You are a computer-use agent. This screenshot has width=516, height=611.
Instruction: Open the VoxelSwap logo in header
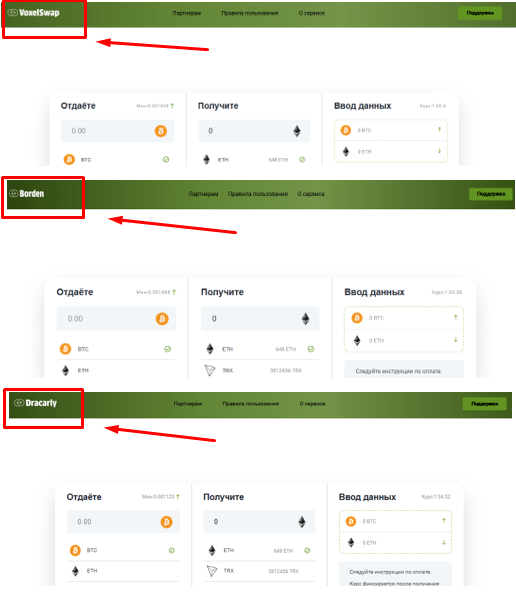point(34,13)
